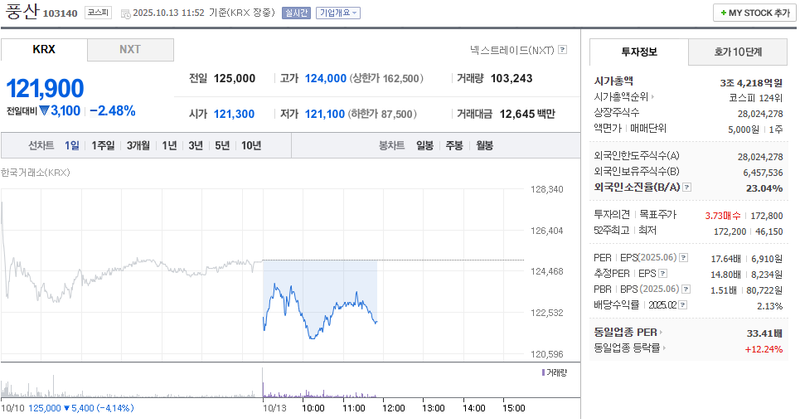The height and width of the screenshot is (419, 800).
Task: Click the help icon beside 넥스트레이드(NXT)
Action: pos(563,49)
